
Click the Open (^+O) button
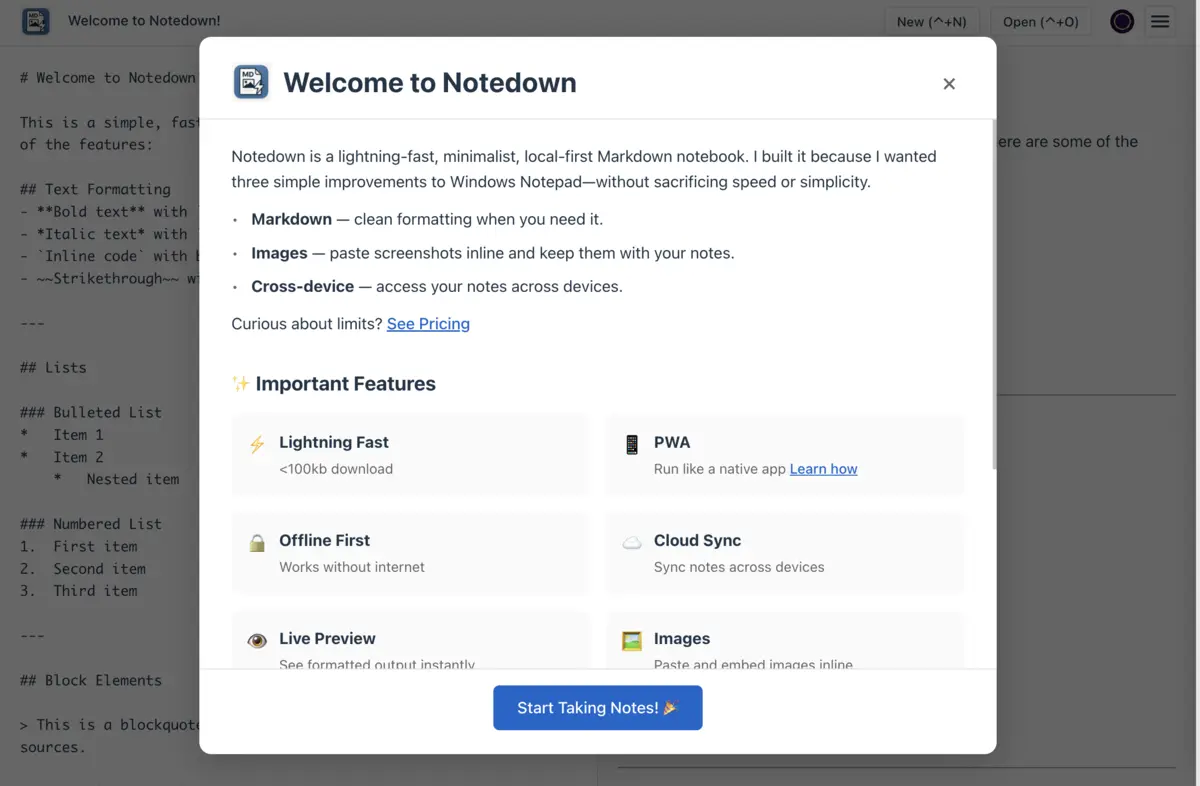tap(1040, 21)
